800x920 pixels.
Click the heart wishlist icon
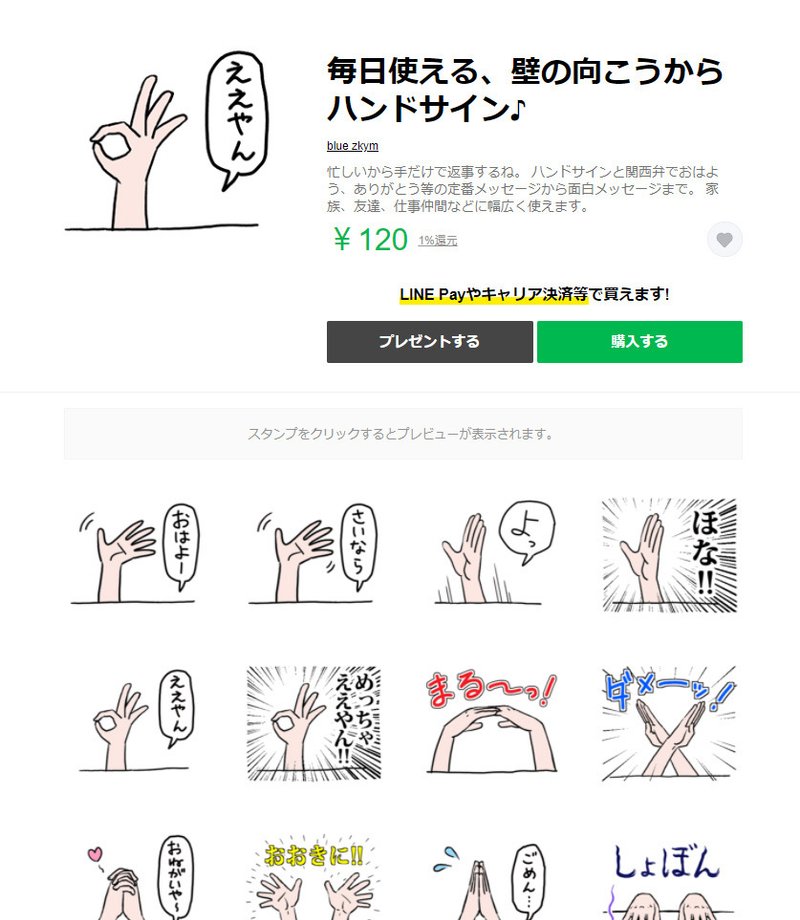pyautogui.click(x=724, y=239)
